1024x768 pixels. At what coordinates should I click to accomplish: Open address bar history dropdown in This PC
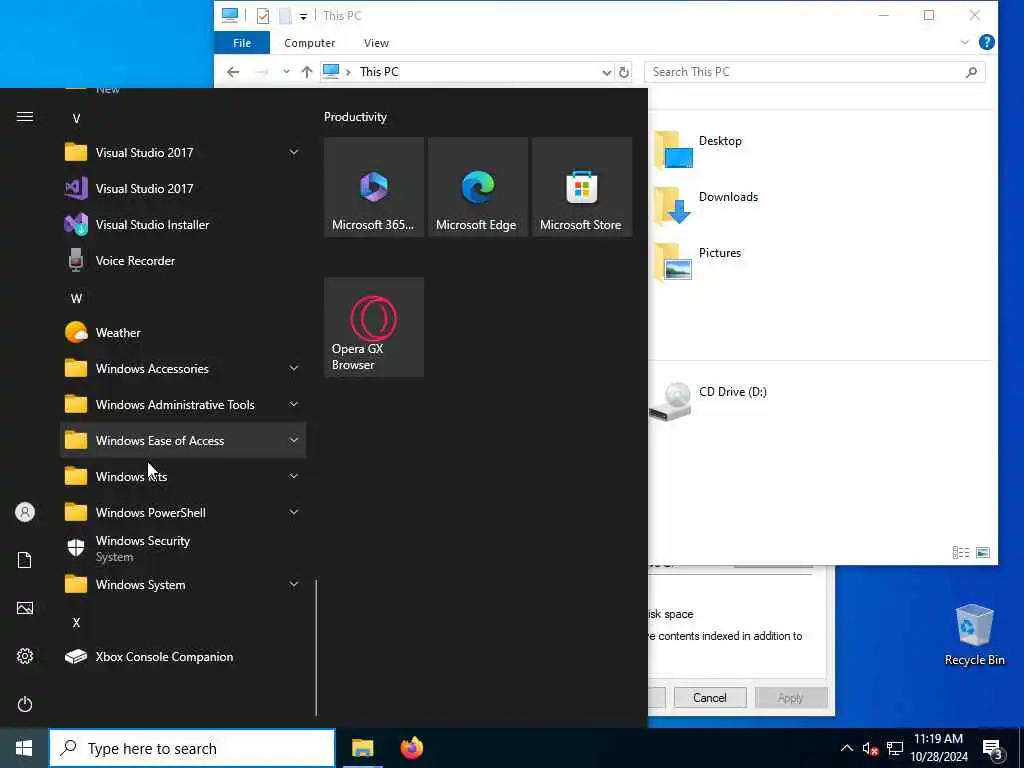click(607, 72)
